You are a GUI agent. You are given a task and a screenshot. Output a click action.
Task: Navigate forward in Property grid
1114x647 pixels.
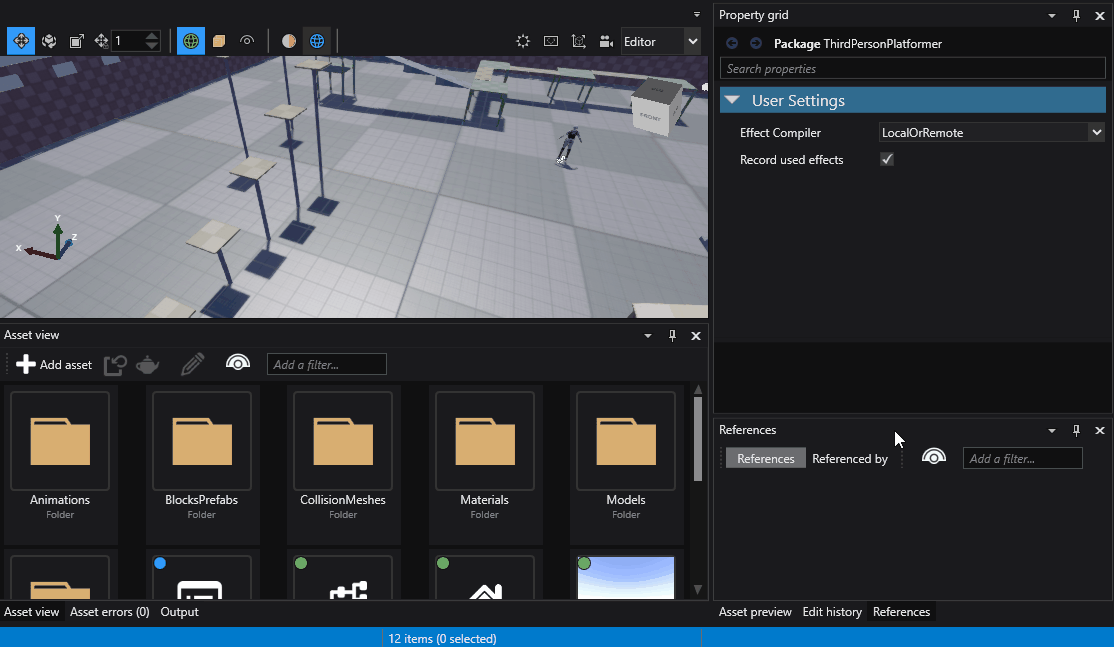[756, 43]
